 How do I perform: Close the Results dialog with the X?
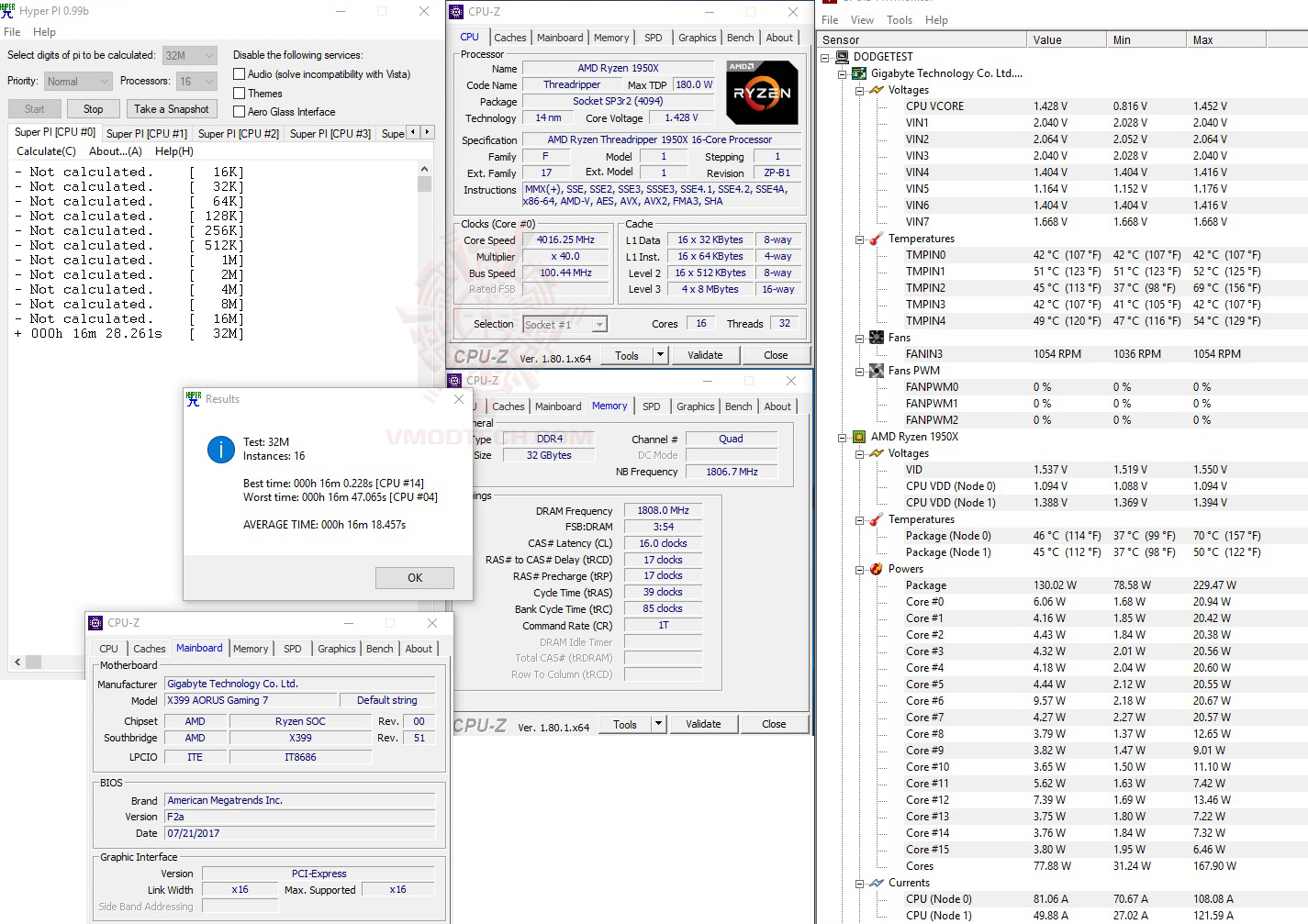tap(459, 399)
